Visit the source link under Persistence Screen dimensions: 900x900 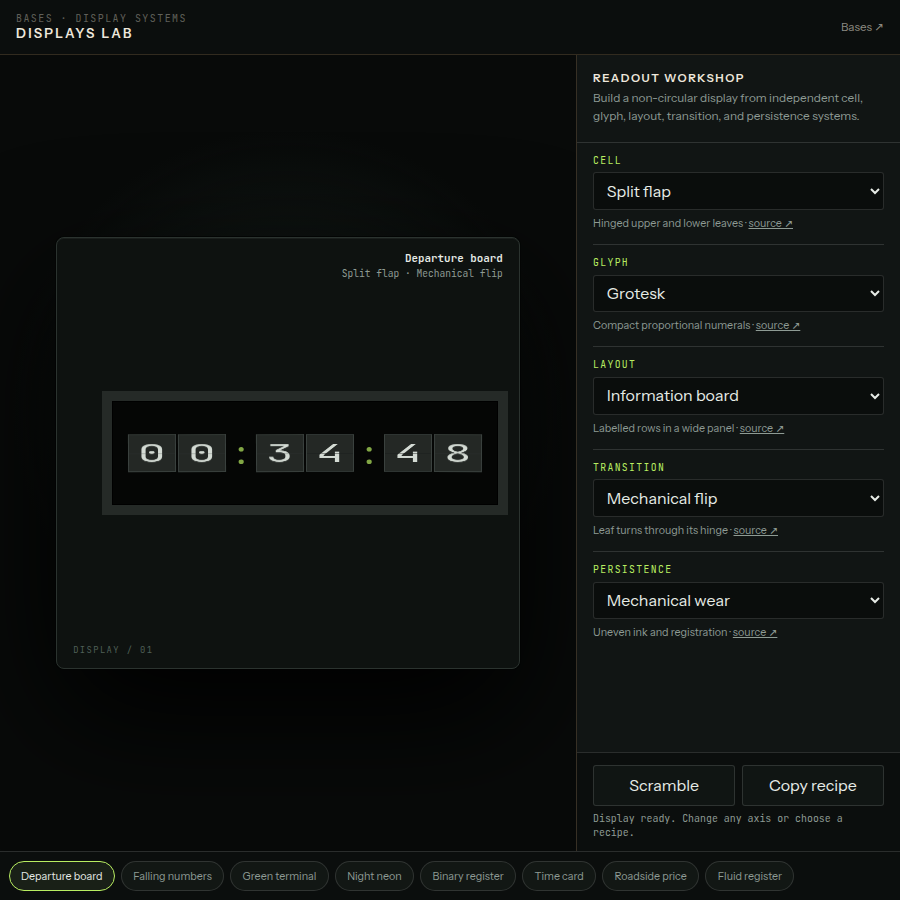pyautogui.click(x=754, y=633)
